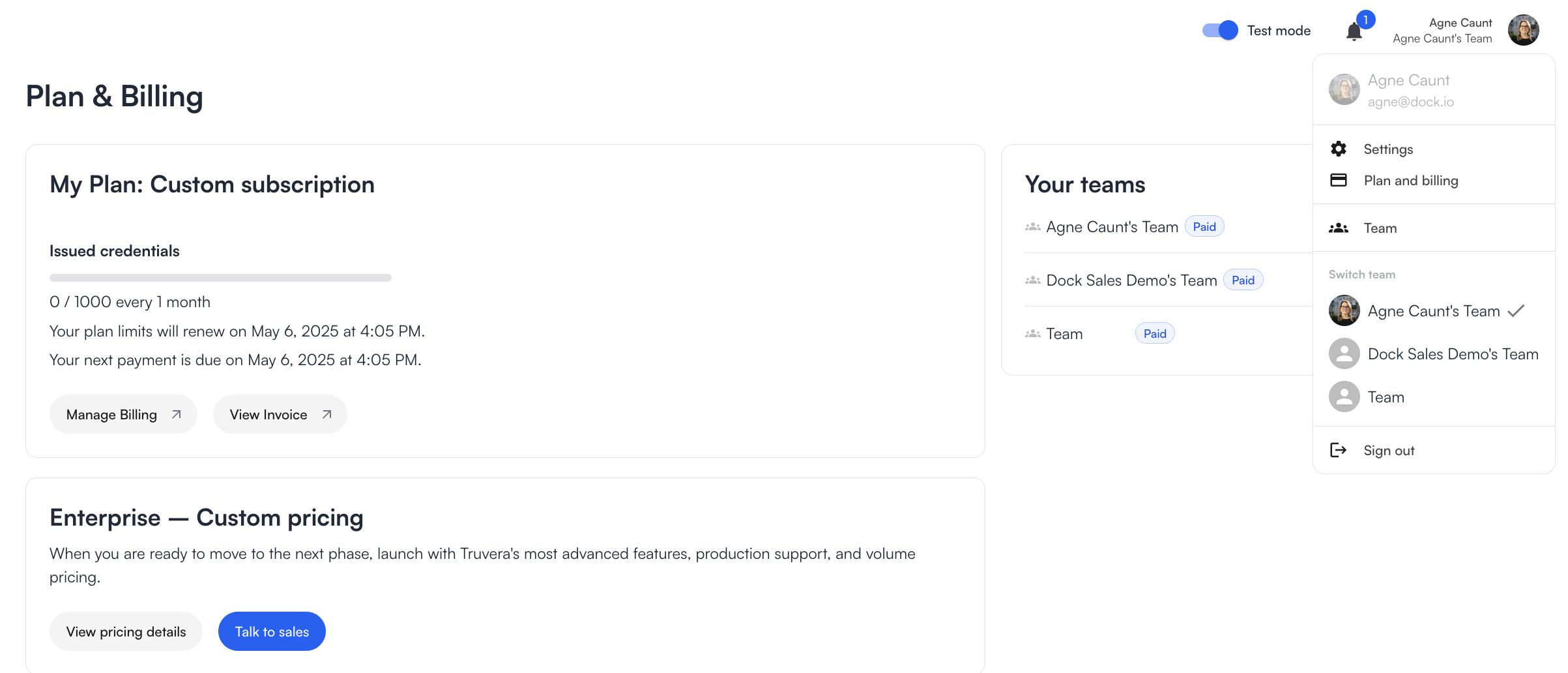Click Dock Sales Demo's Team avatar icon

1344,354
